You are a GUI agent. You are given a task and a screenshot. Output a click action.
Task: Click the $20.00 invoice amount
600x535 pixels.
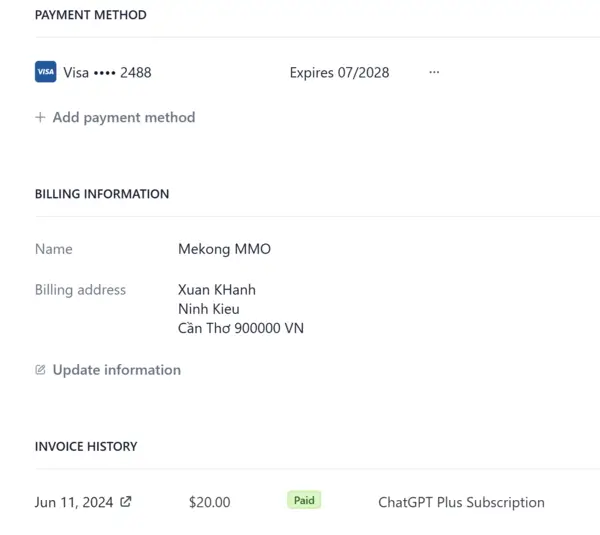[x=210, y=502]
